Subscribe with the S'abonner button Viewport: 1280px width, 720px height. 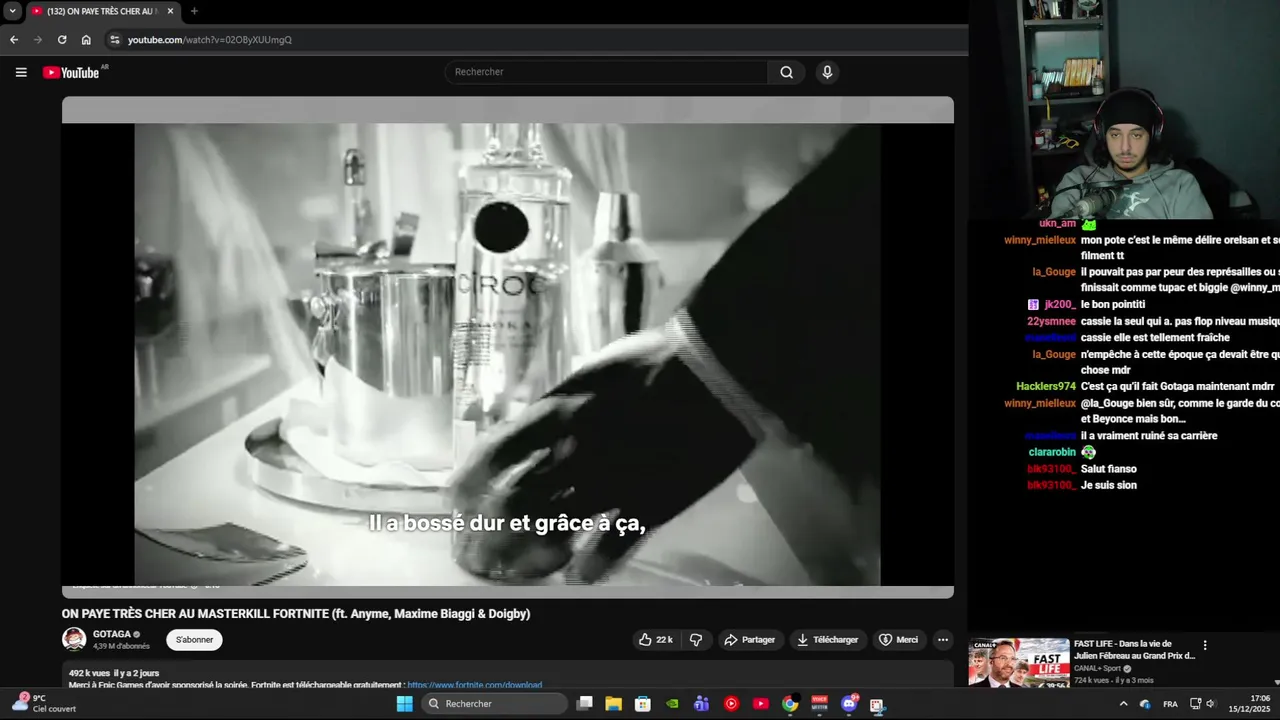click(194, 640)
